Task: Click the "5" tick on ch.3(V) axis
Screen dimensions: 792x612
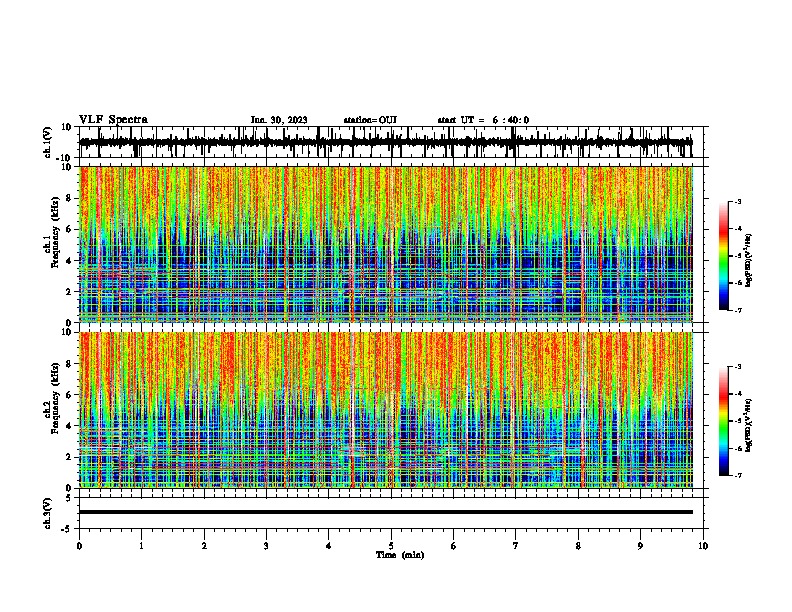Action: pyautogui.click(x=70, y=498)
